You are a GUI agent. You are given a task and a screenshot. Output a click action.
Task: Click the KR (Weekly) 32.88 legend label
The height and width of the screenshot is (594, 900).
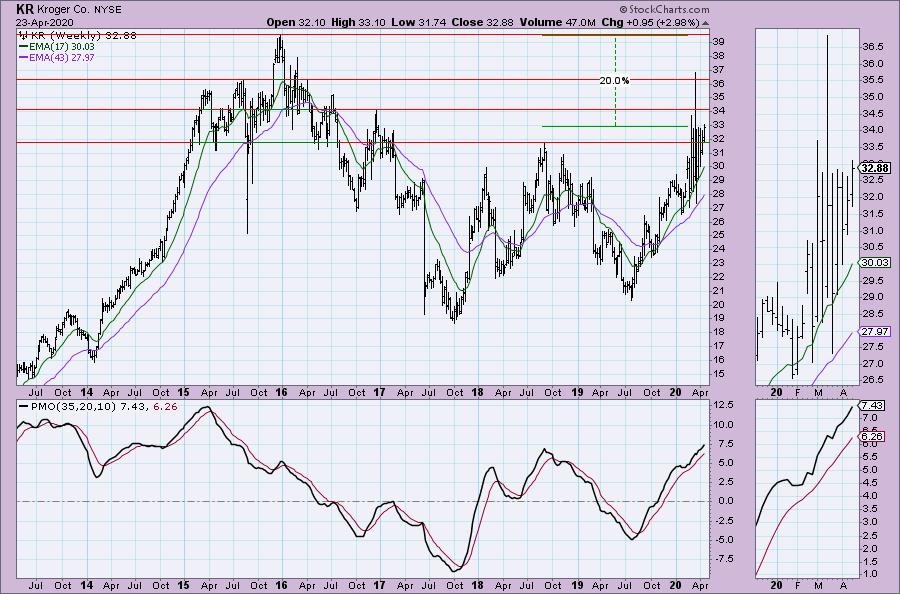[x=84, y=35]
